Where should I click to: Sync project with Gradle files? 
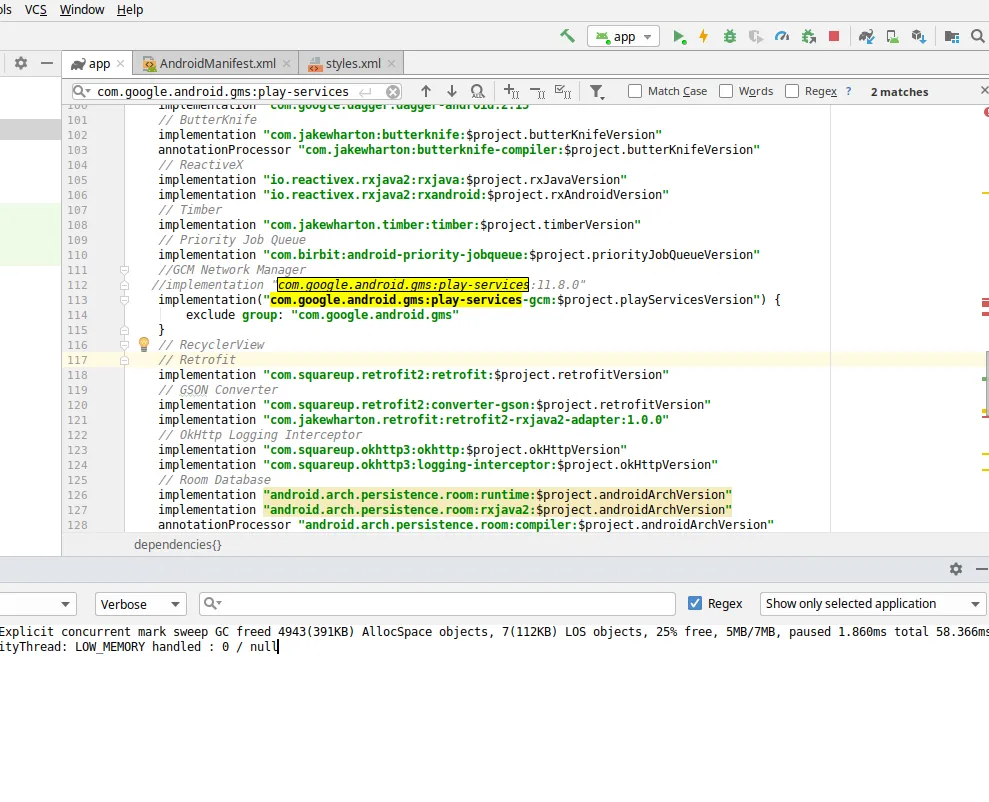point(866,37)
